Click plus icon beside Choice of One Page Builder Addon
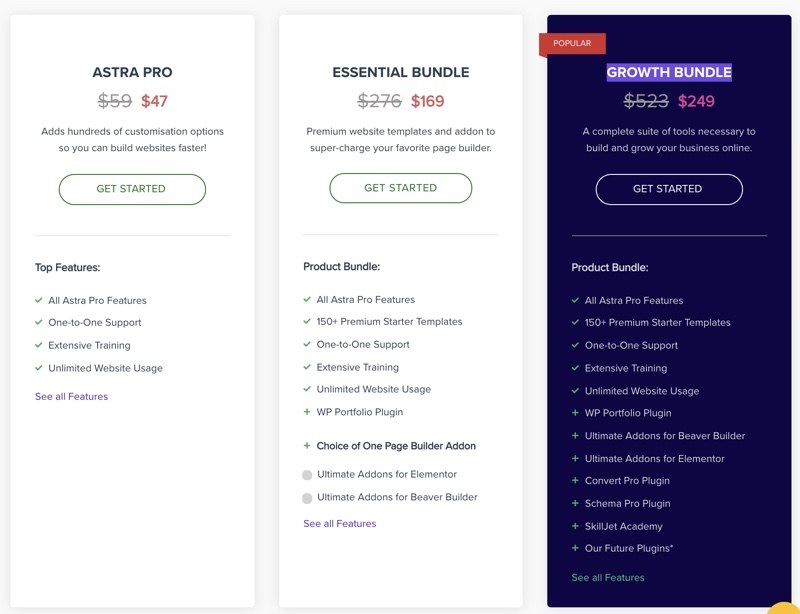This screenshot has height=614, width=800. [307, 446]
